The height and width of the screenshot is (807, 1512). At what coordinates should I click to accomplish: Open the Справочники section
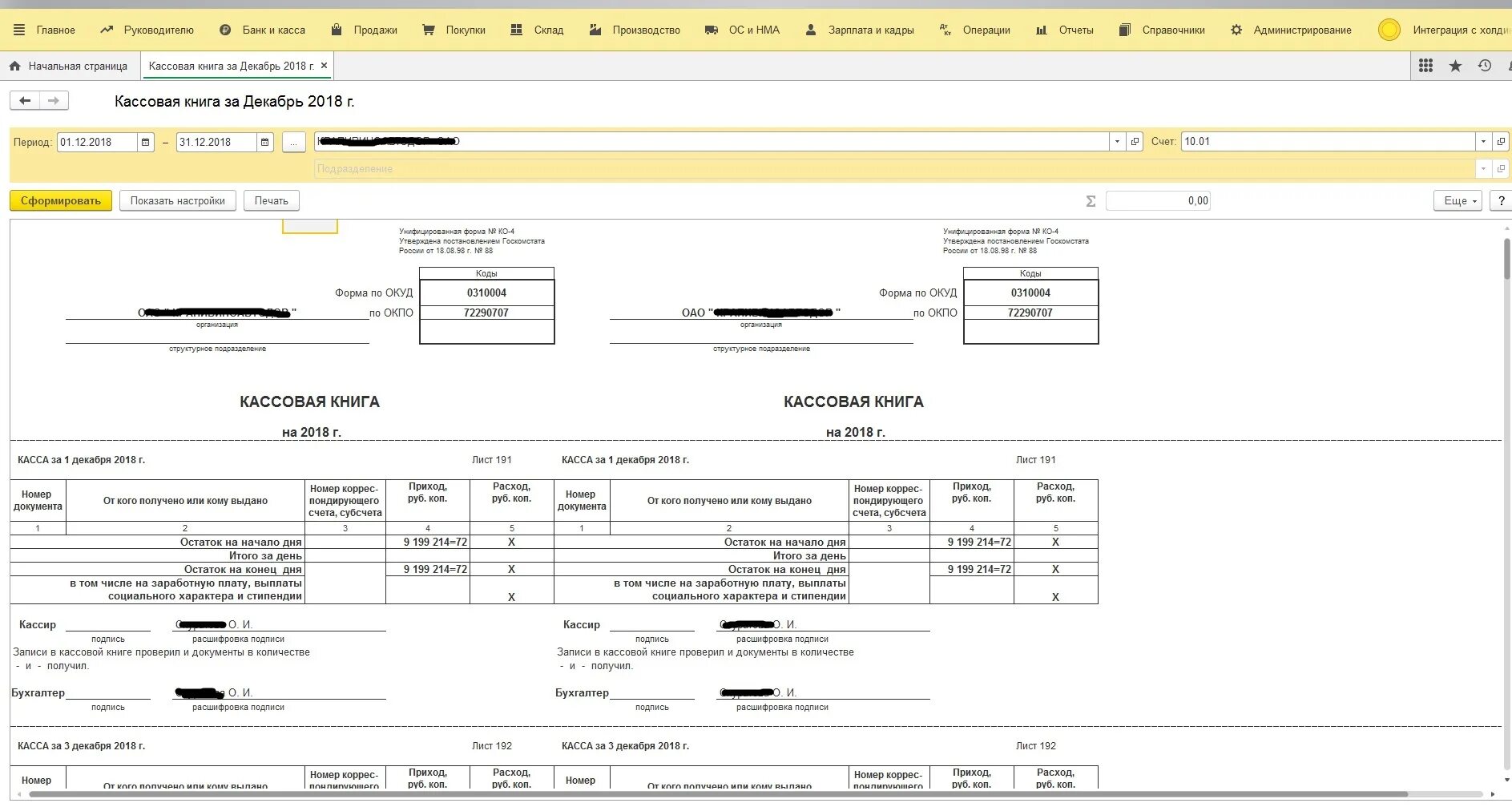click(1173, 30)
